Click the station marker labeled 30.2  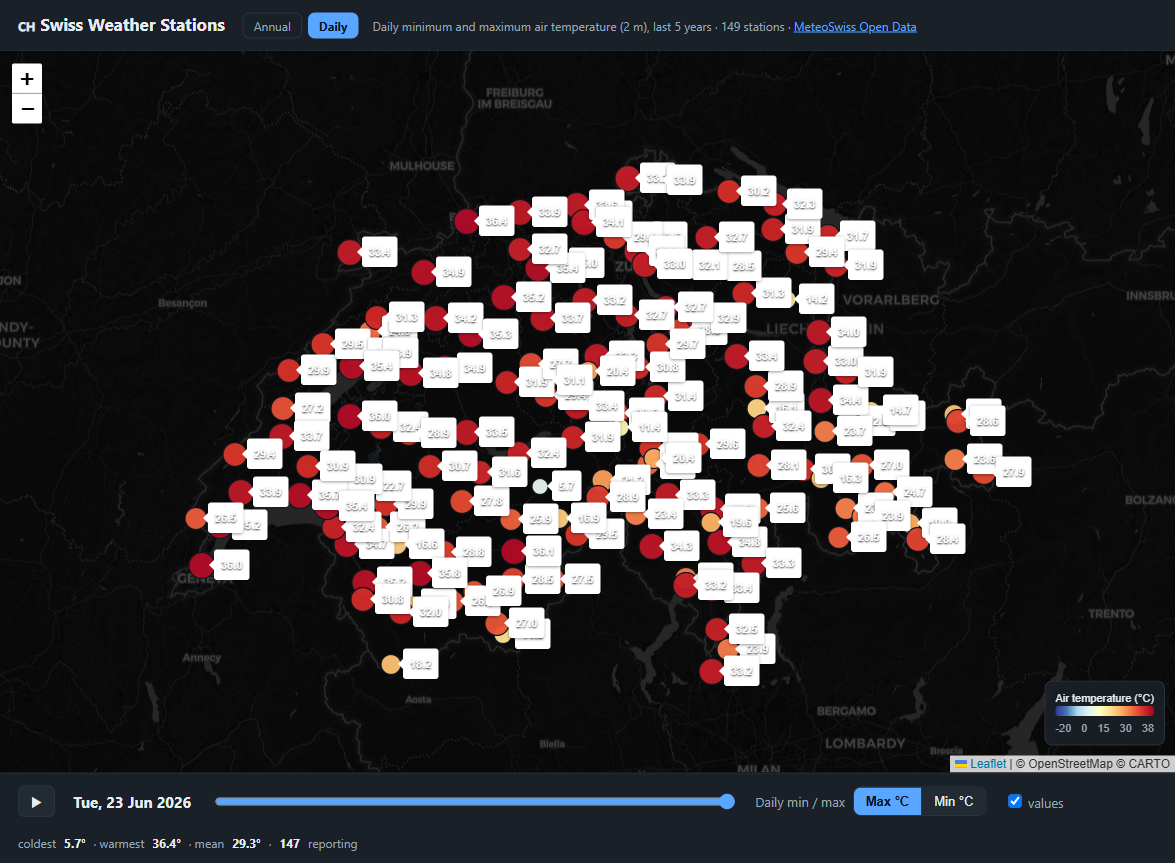pos(728,191)
